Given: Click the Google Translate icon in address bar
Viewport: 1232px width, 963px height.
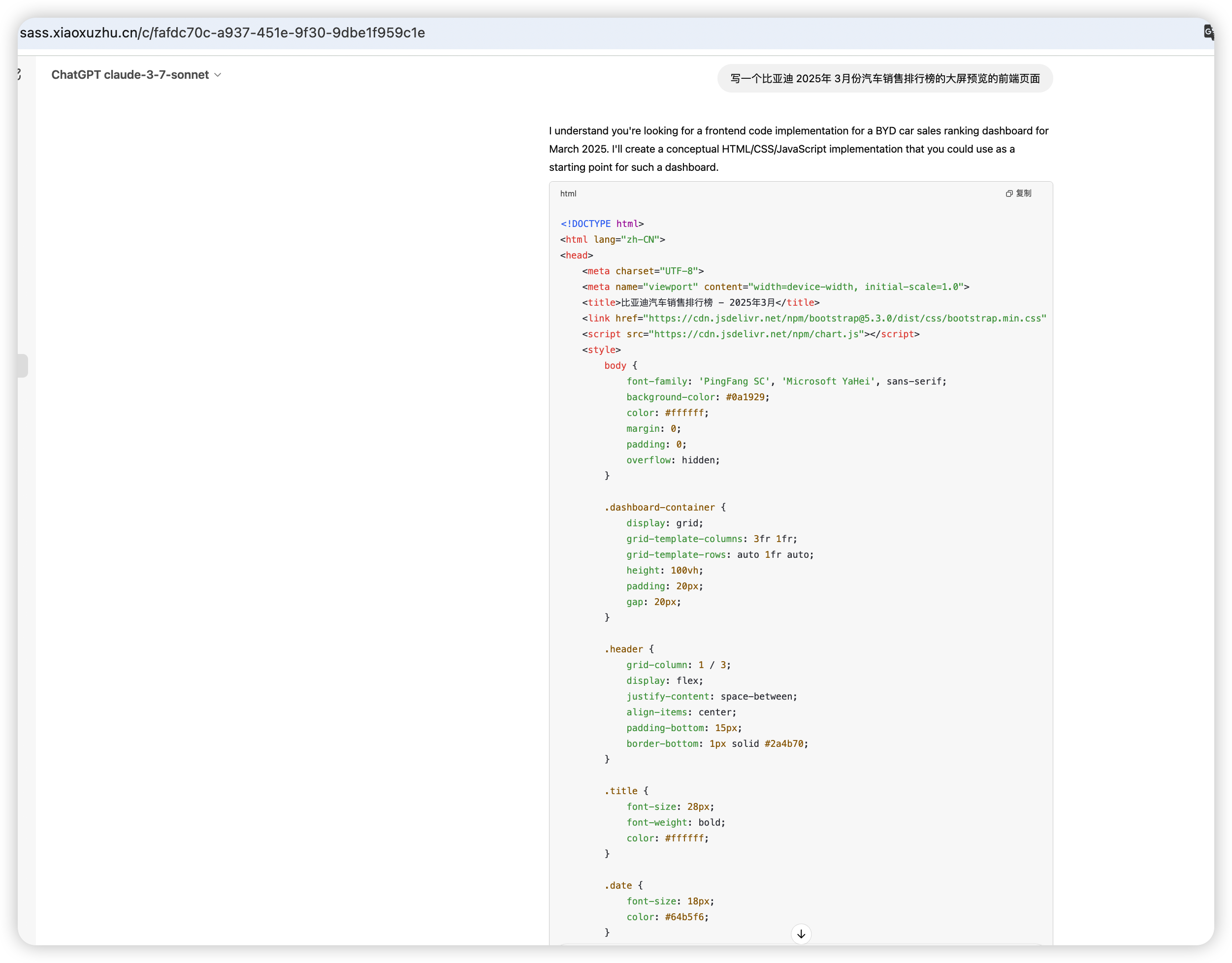Looking at the screenshot, I should point(1208,32).
